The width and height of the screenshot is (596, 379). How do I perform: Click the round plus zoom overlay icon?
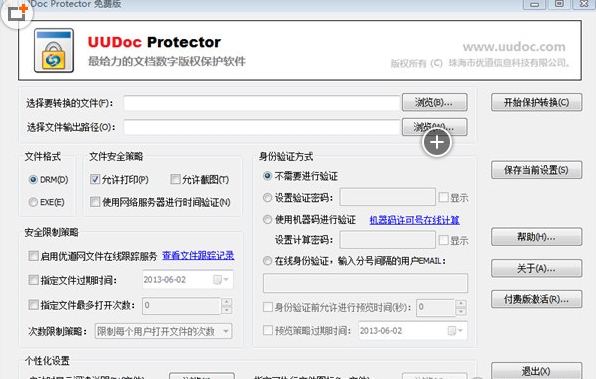coord(437,143)
